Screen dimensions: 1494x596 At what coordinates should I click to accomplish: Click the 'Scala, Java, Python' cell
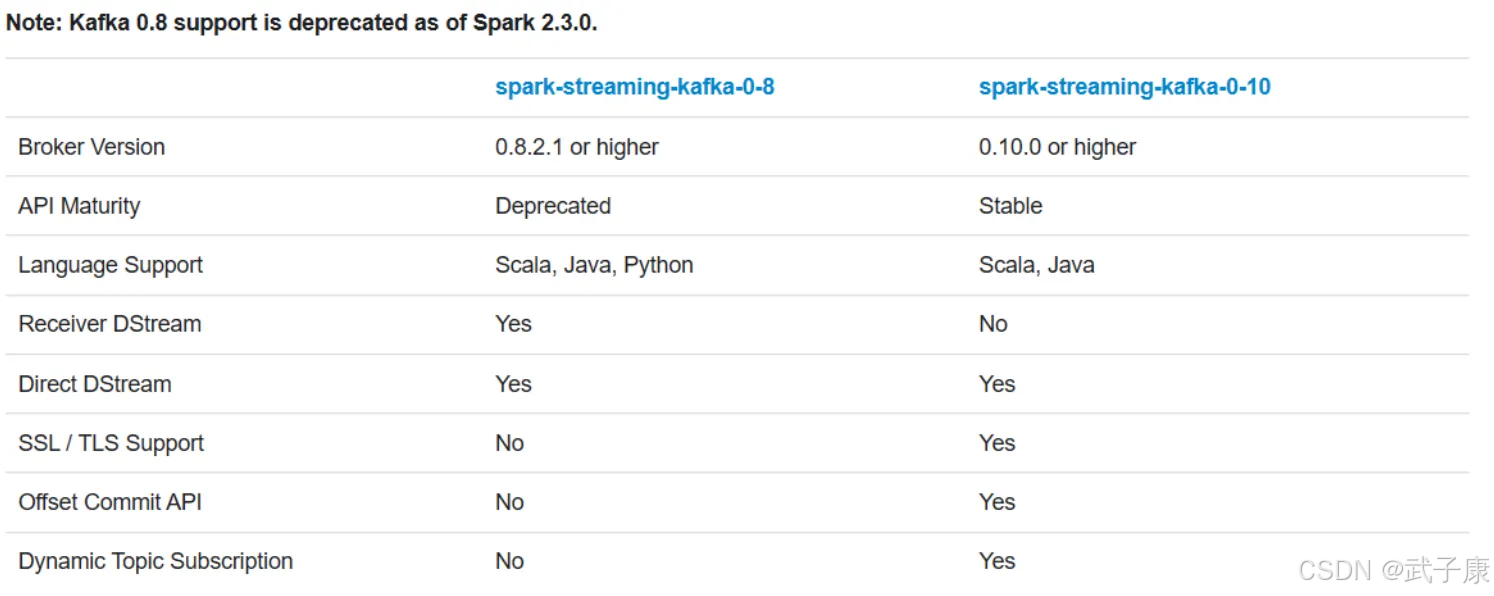coord(594,265)
